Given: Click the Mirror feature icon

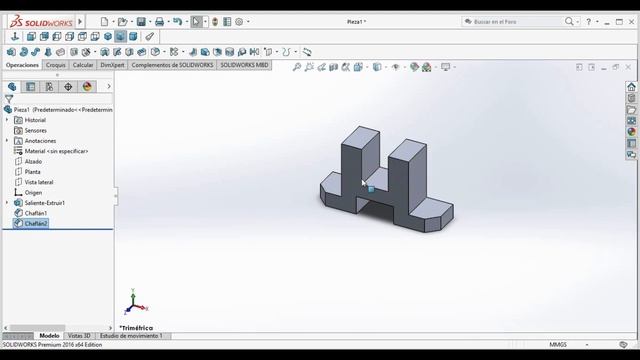Looking at the screenshot, I should click(x=254, y=52).
